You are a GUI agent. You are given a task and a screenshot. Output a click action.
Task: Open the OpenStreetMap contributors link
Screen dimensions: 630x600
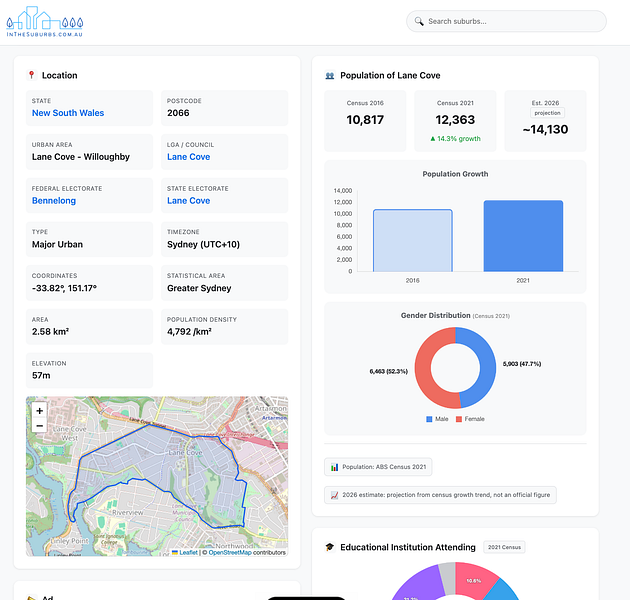[x=230, y=553]
